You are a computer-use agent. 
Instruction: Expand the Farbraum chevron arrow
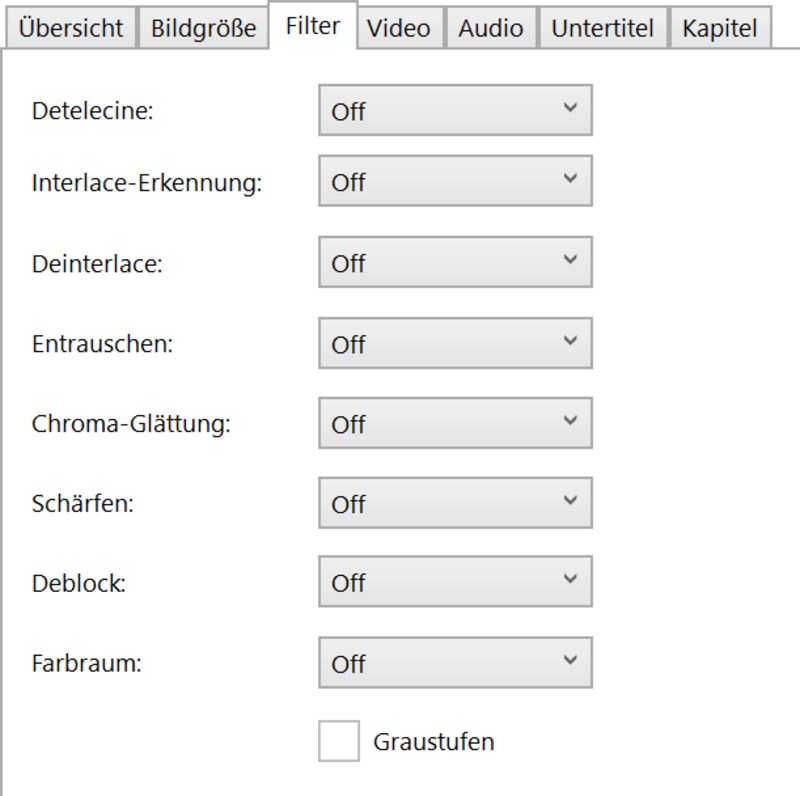570,661
